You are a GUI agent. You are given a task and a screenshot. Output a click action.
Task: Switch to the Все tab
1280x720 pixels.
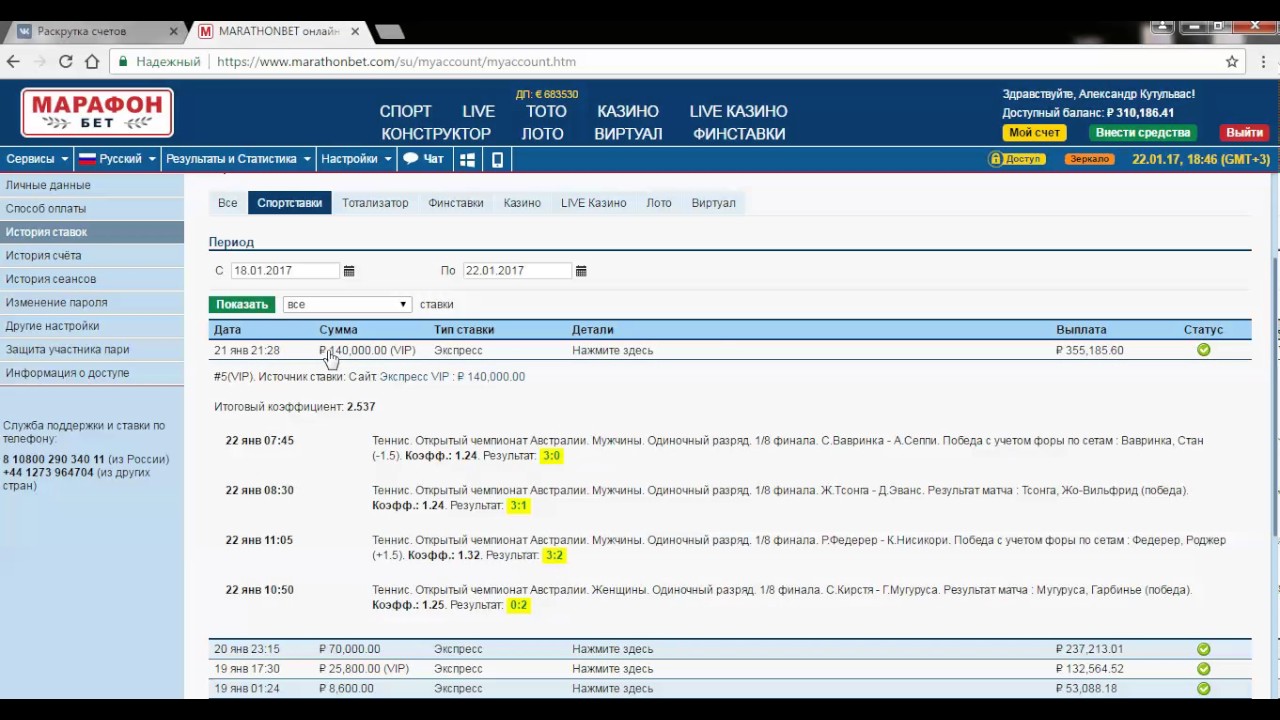tap(228, 203)
